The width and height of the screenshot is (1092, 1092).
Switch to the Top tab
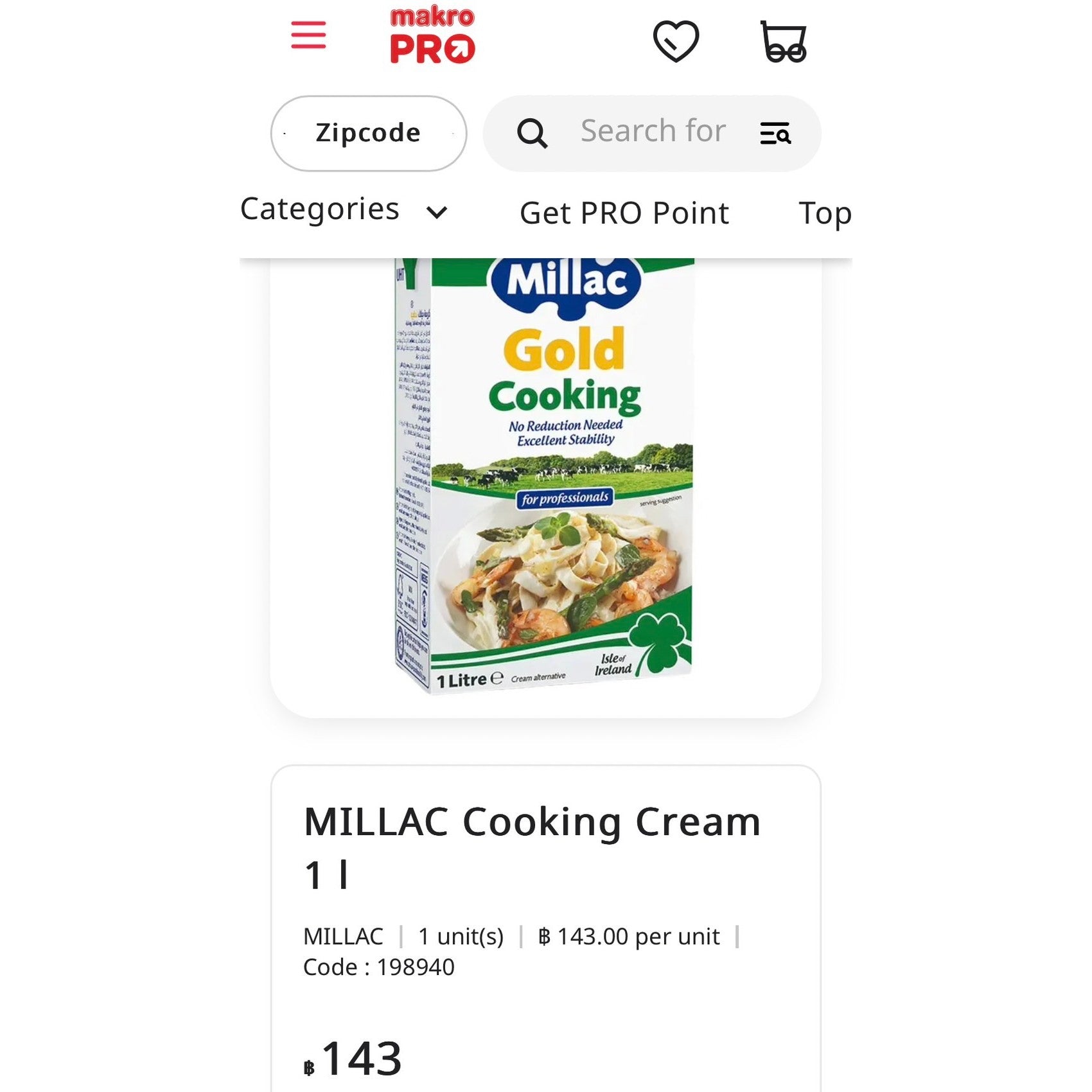[x=825, y=213]
